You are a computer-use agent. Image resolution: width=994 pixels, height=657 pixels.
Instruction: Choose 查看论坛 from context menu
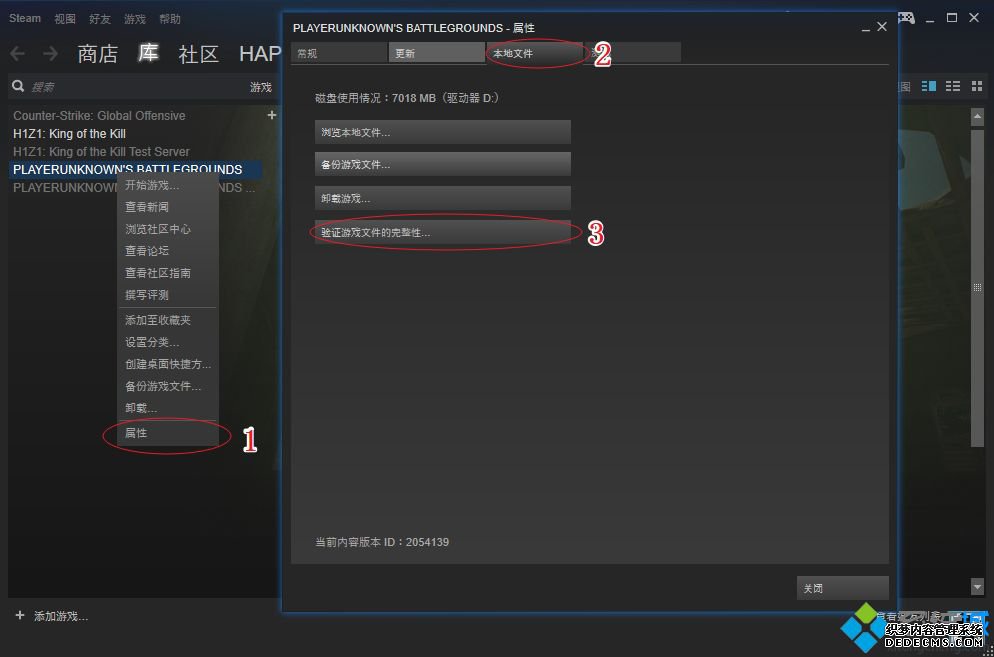168,251
